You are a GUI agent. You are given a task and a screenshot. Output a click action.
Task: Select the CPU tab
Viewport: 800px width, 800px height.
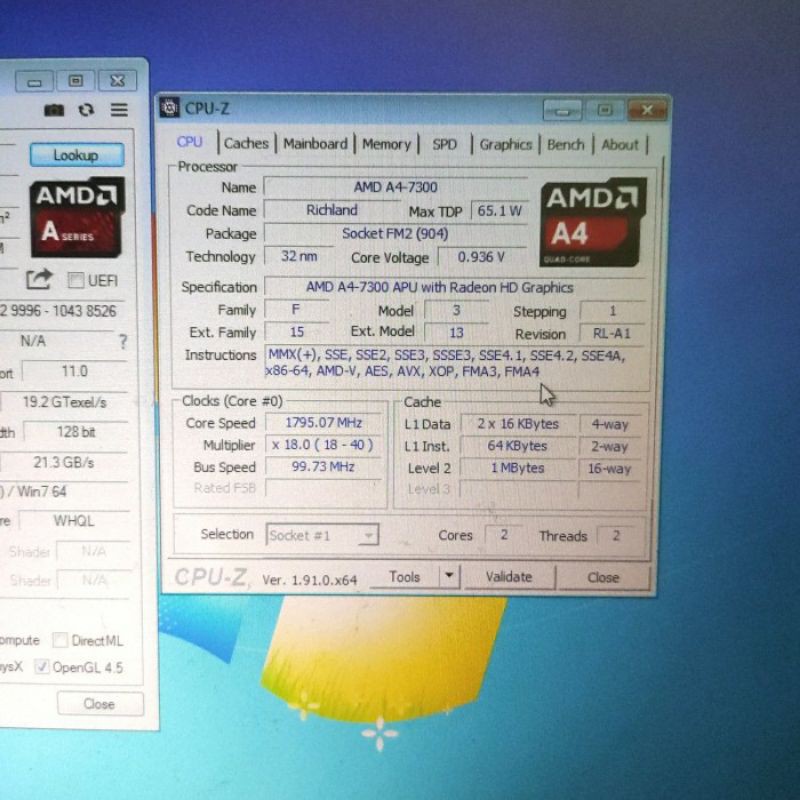(190, 142)
